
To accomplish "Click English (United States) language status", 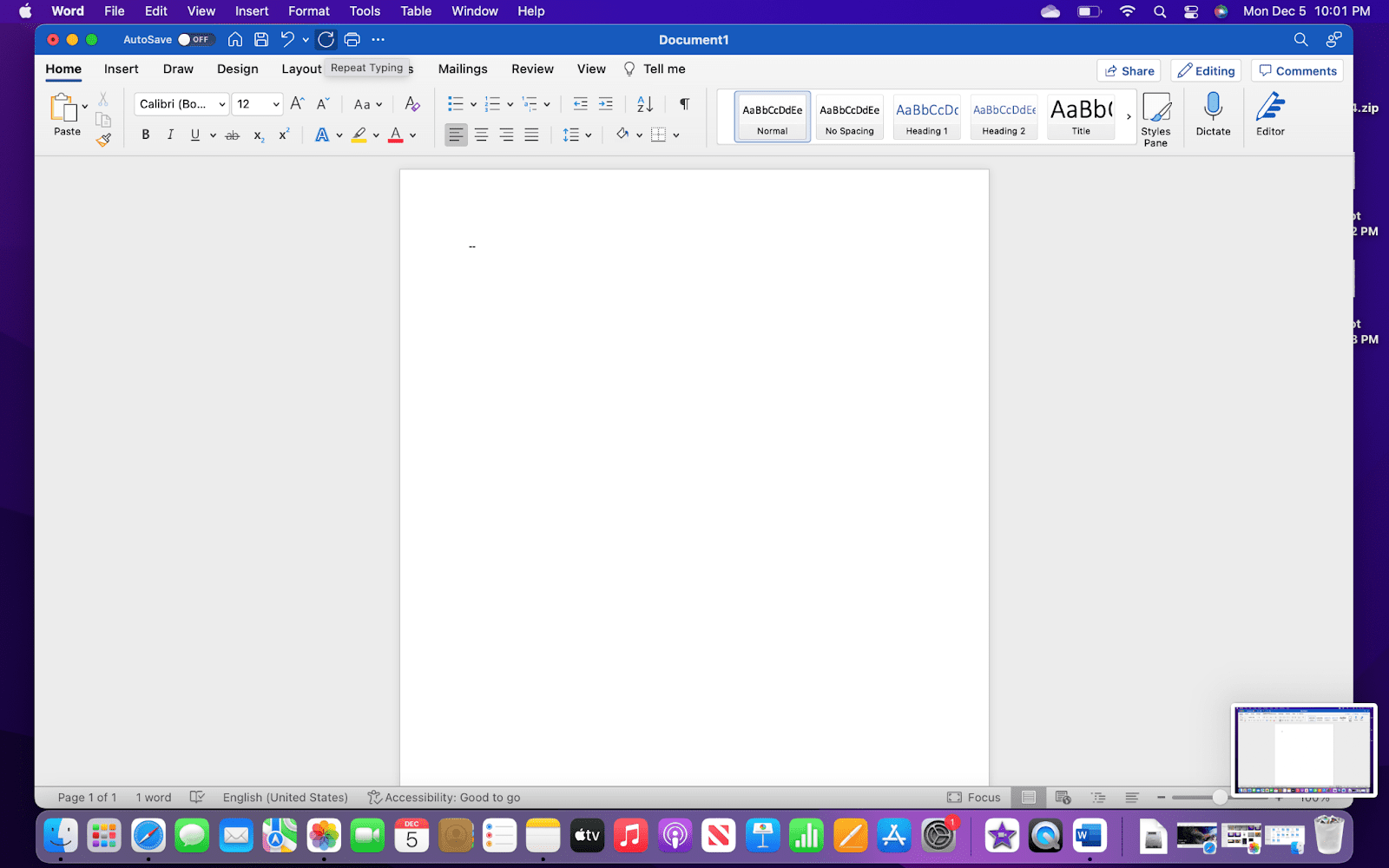I will point(285,797).
